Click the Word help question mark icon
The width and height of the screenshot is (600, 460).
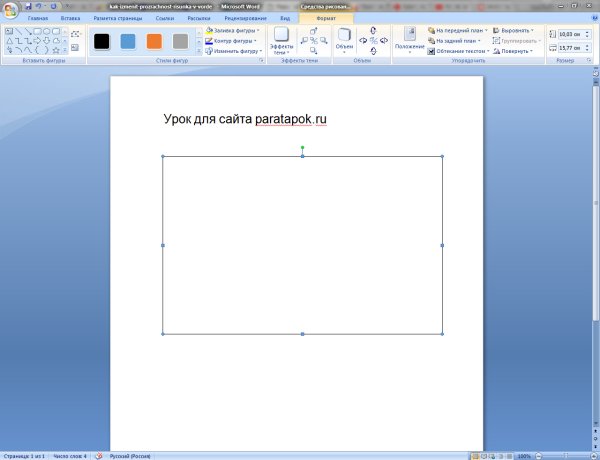592,18
